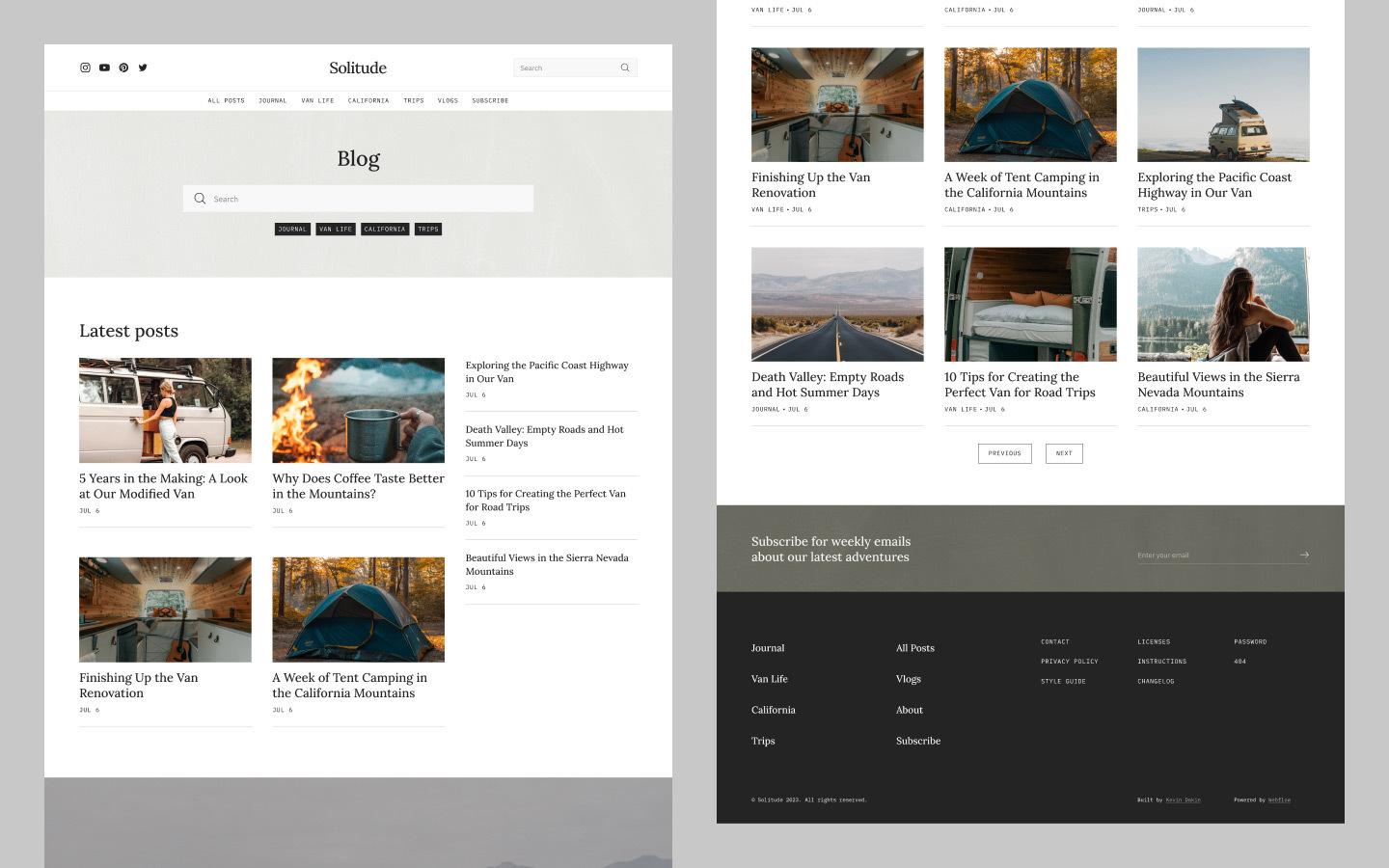This screenshot has height=868, width=1389.
Task: Toggle the JOURNAL filter tag
Action: pos(292,229)
